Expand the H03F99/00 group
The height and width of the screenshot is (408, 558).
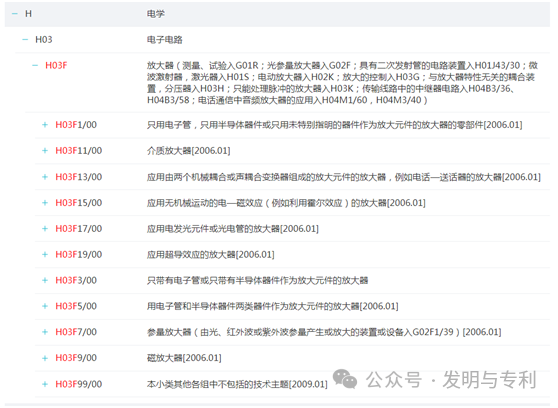tap(45, 384)
